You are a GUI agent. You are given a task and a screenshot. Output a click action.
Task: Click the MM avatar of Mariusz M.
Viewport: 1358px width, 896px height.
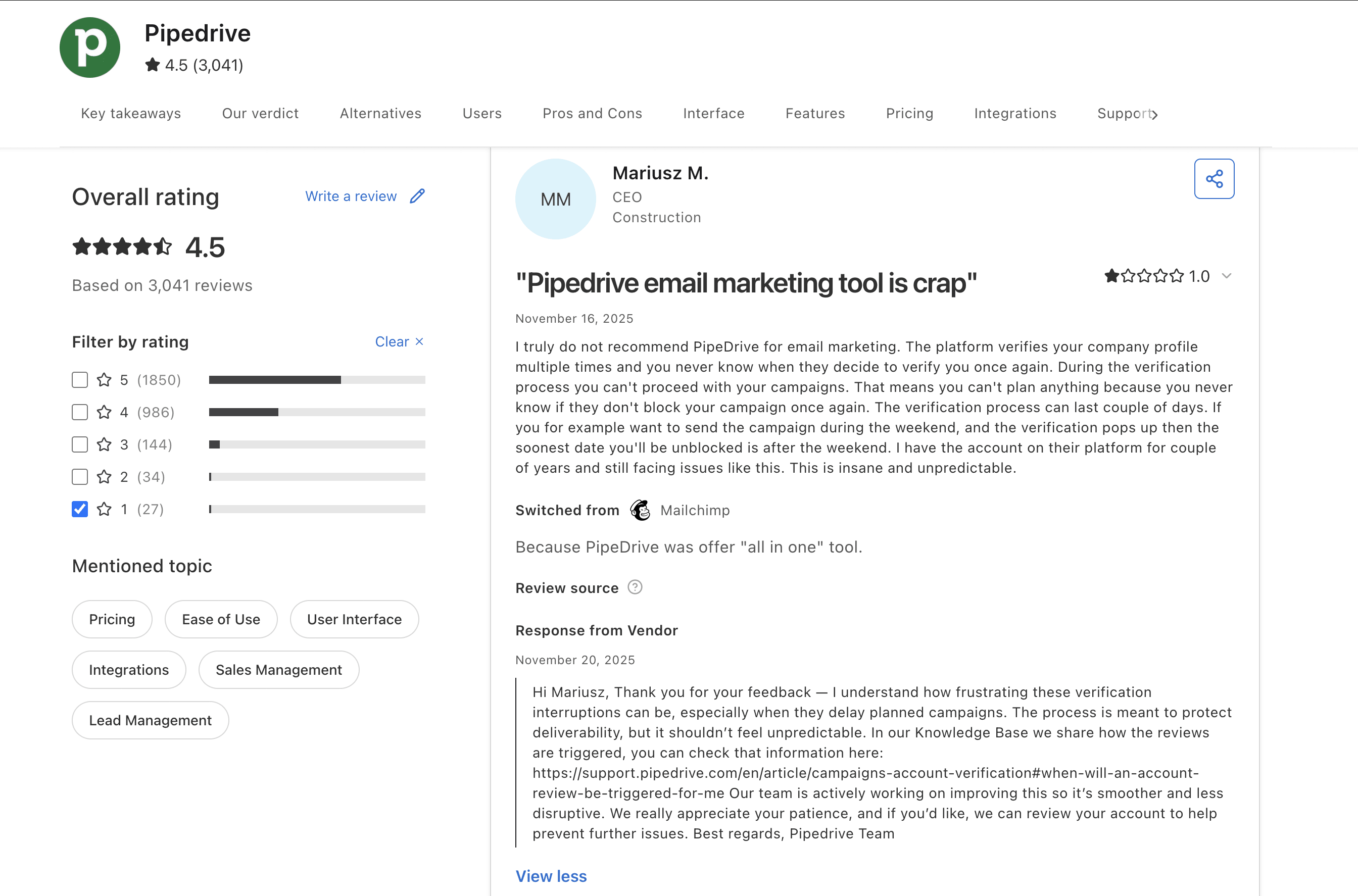pos(555,199)
